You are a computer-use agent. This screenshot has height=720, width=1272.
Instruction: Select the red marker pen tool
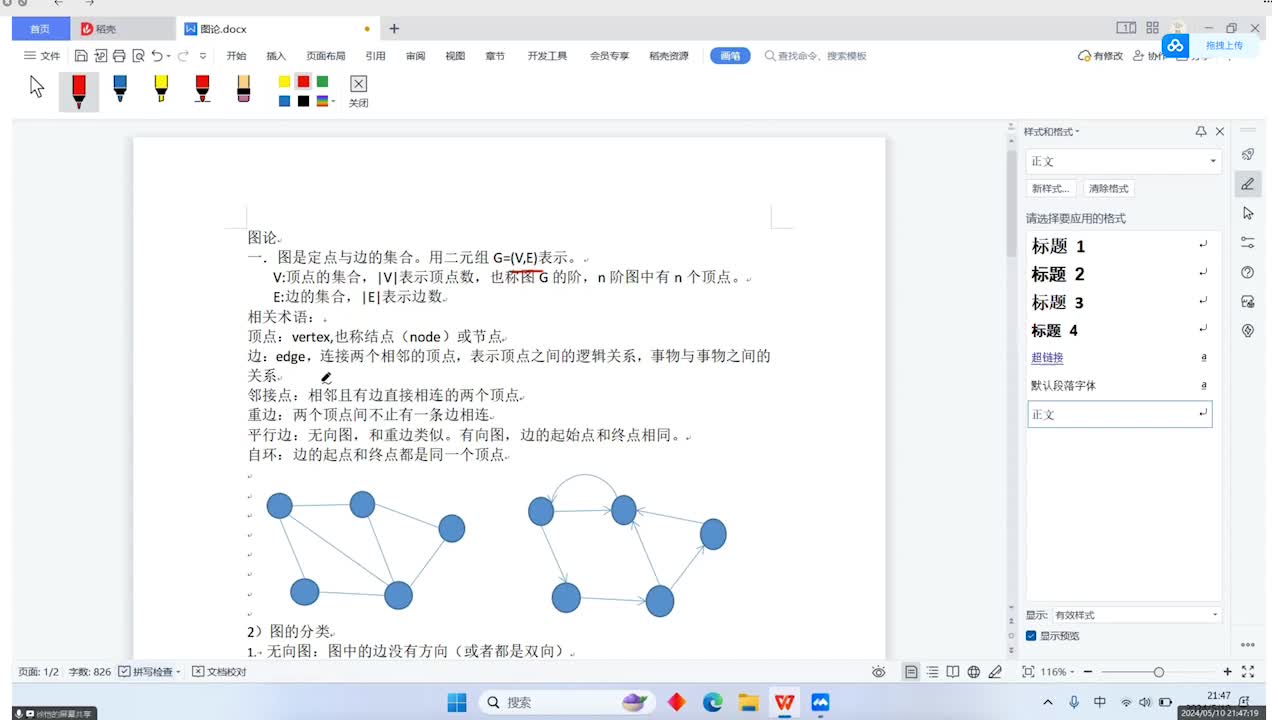[x=79, y=90]
